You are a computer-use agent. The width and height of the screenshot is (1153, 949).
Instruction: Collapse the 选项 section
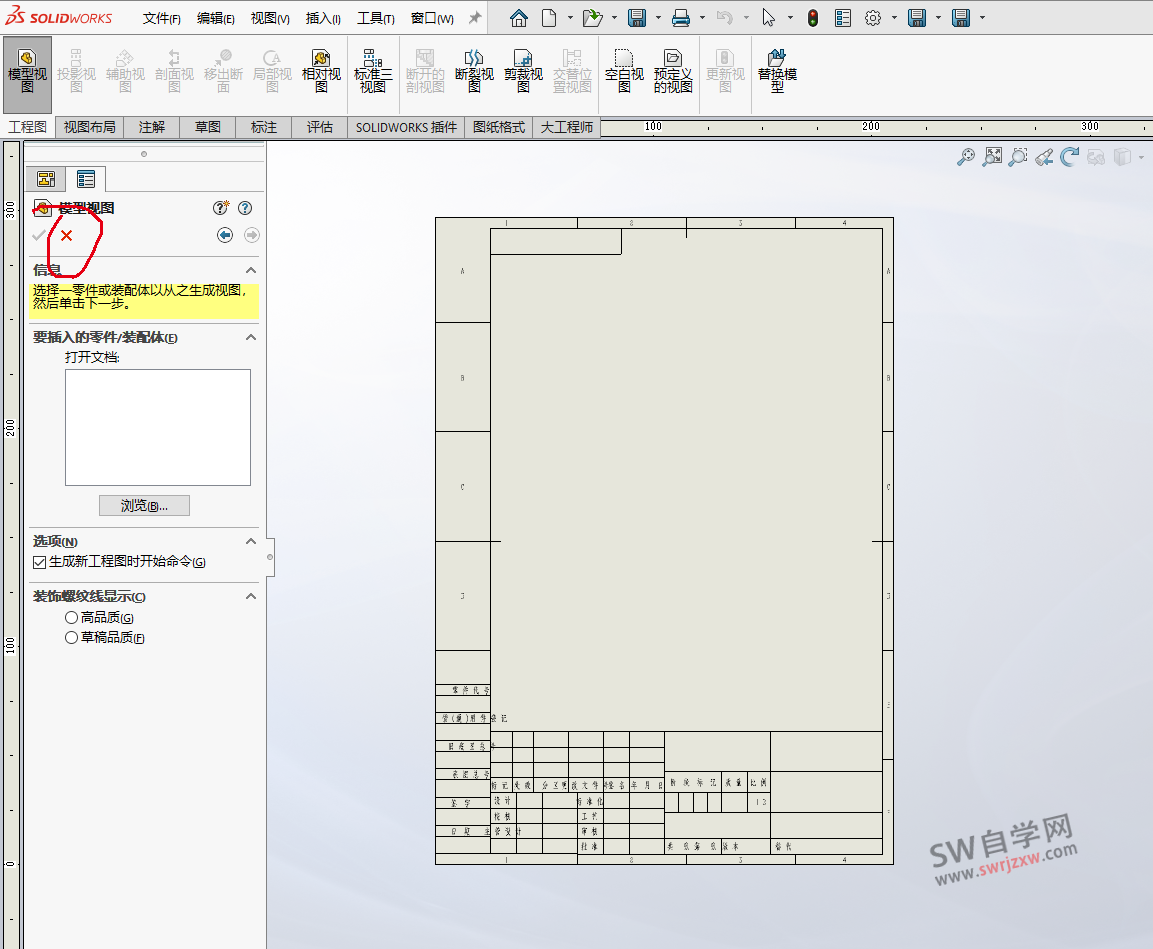251,541
